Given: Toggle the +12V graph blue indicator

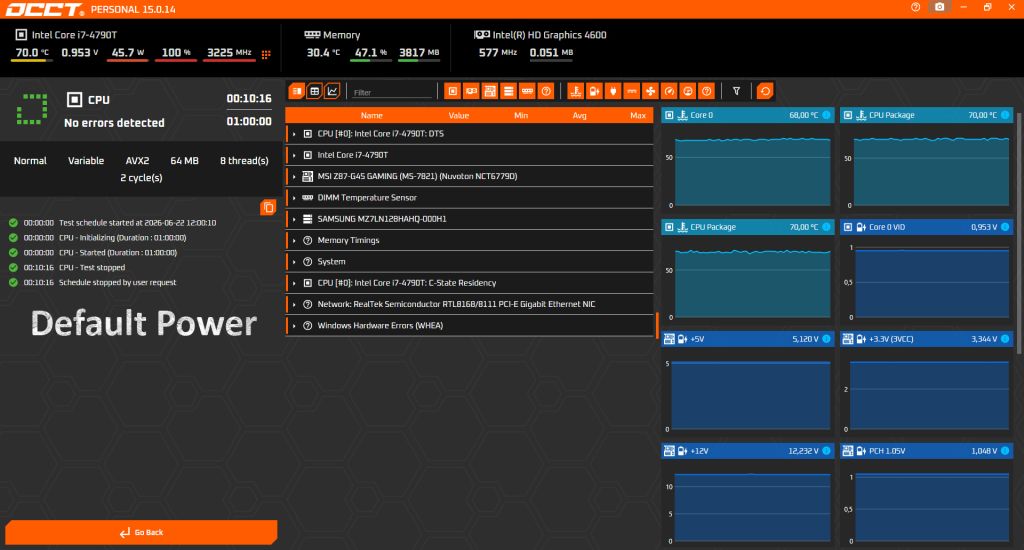Looking at the screenshot, I should pyautogui.click(x=826, y=451).
